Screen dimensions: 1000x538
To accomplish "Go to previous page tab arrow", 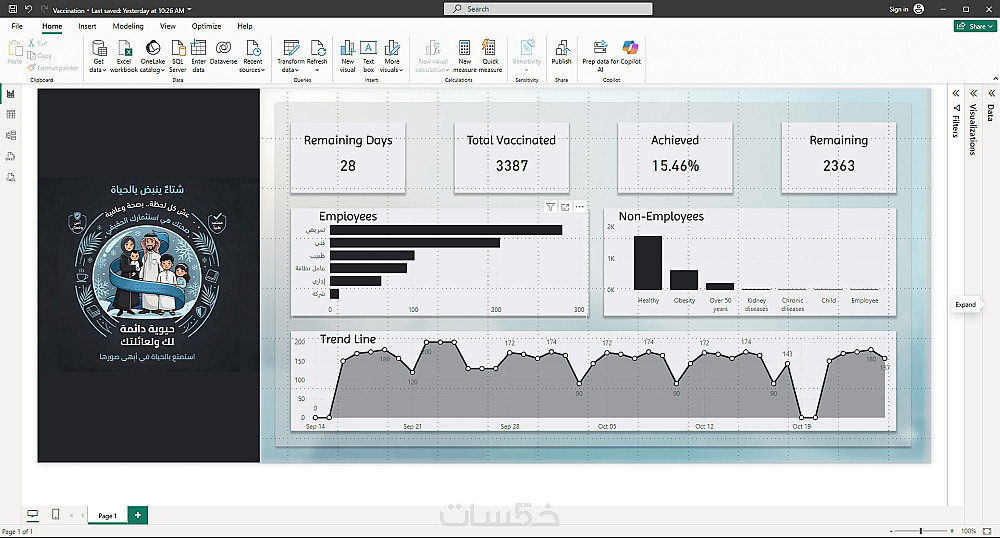I will click(x=71, y=515).
